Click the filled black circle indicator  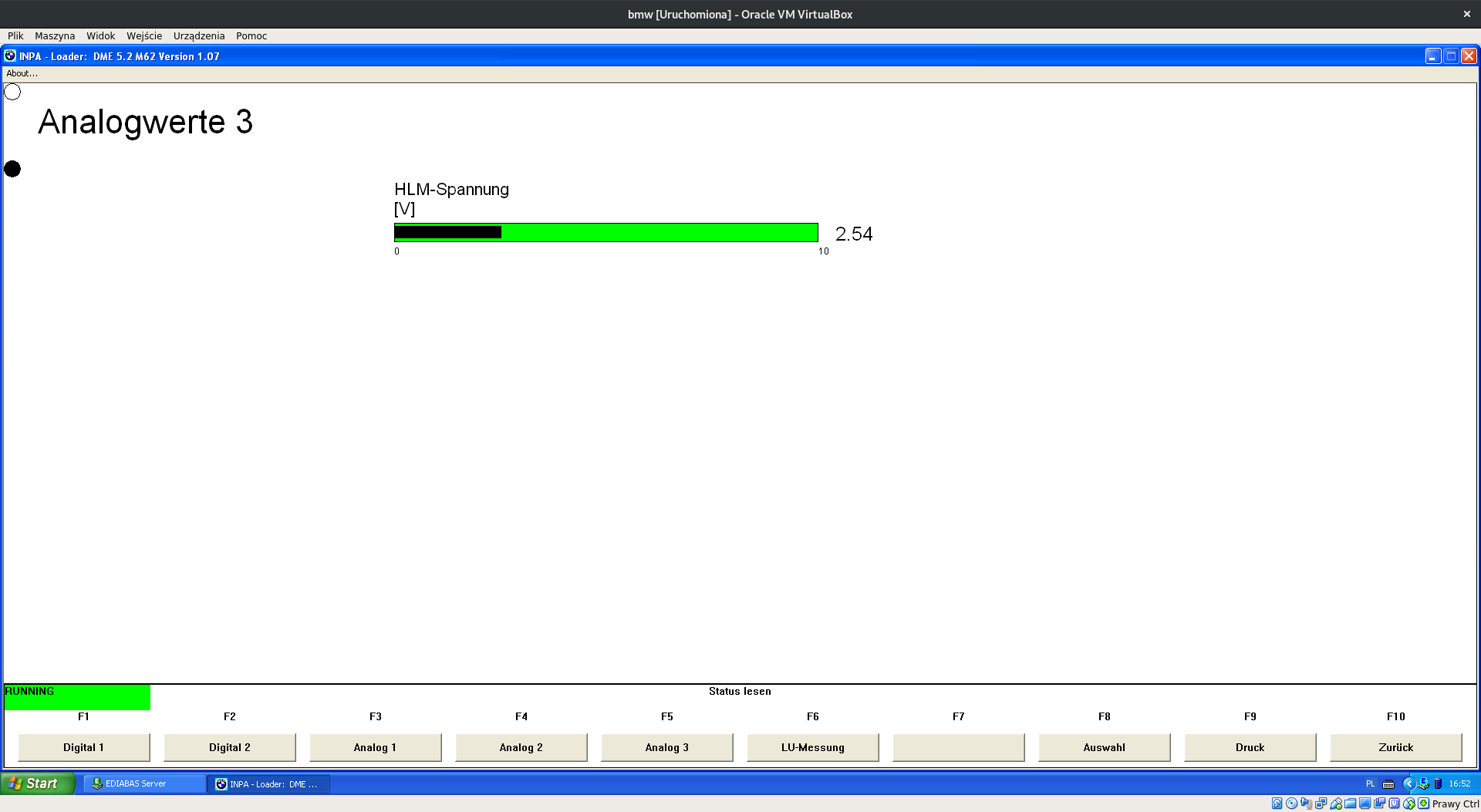click(12, 169)
